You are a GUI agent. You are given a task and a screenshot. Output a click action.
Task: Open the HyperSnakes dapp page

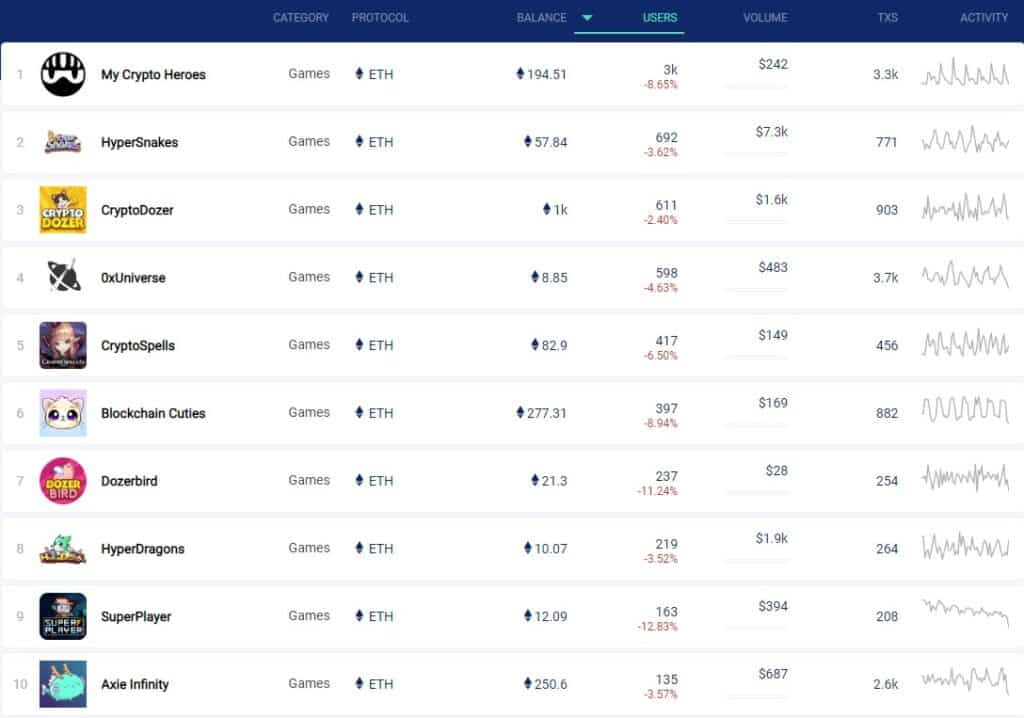click(139, 142)
